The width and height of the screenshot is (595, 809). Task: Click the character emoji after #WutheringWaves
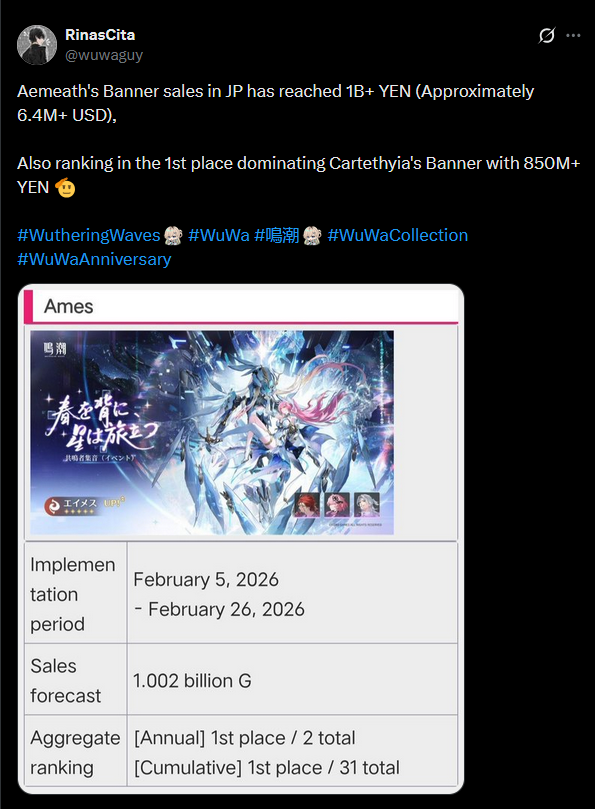click(173, 236)
